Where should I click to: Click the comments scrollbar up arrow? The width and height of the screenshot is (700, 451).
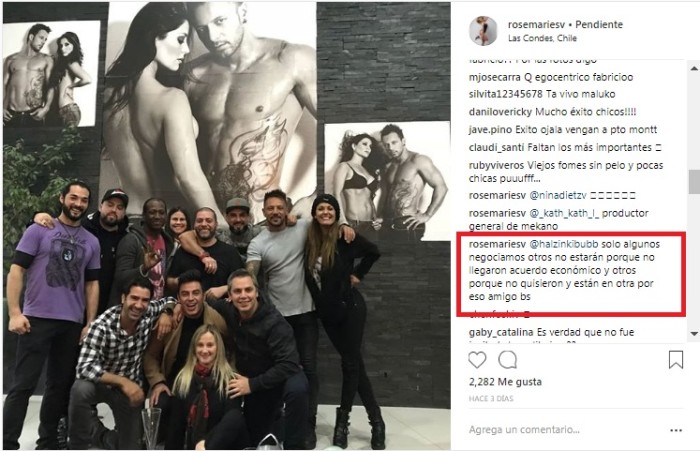[x=694, y=68]
